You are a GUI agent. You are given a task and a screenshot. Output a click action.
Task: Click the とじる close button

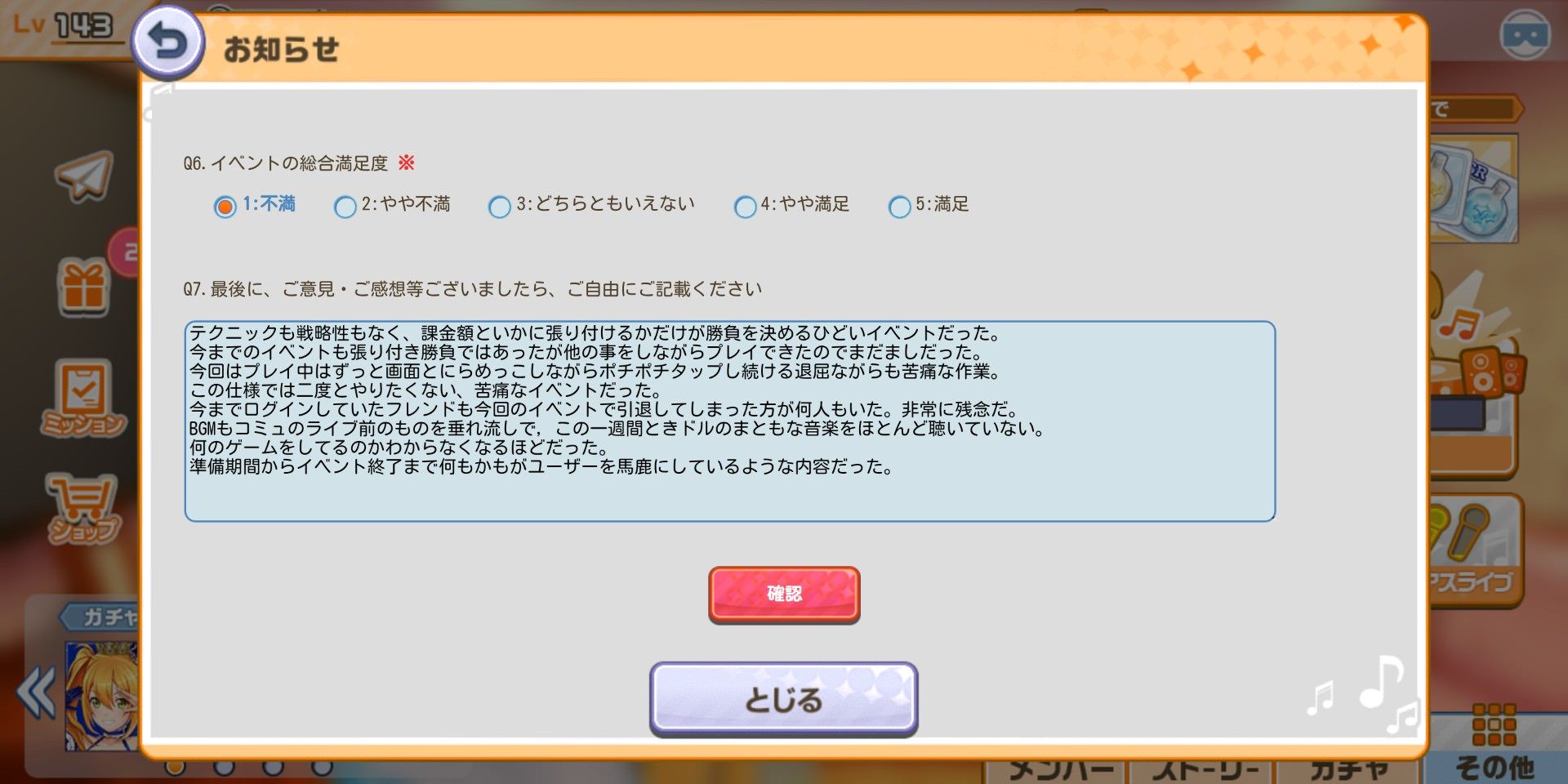point(784,699)
